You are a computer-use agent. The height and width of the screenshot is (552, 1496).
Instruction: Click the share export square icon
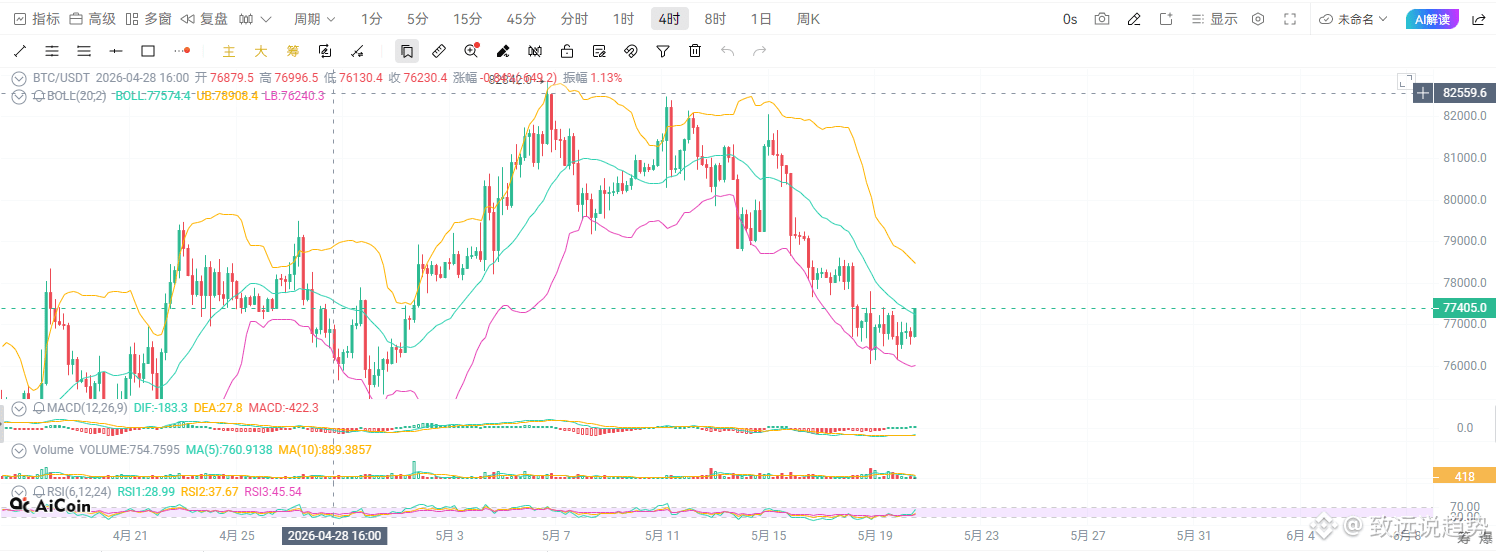pyautogui.click(x=1166, y=19)
